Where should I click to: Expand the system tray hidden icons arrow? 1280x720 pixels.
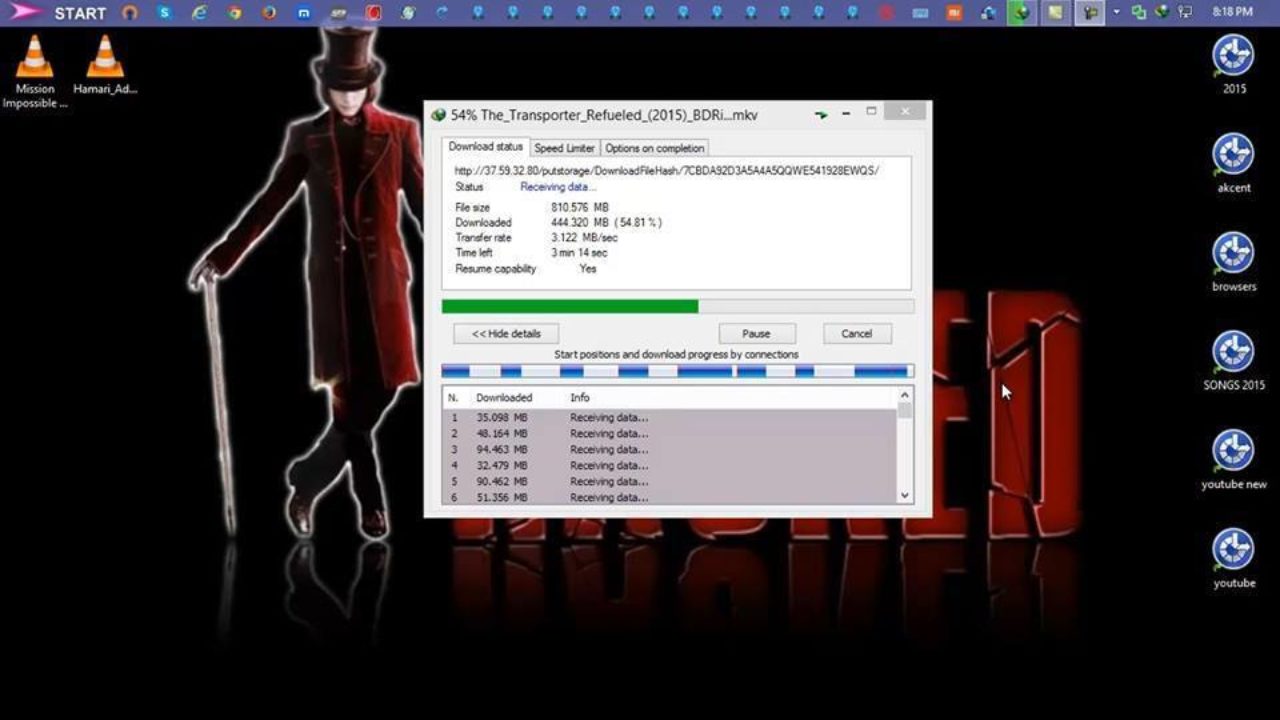(1116, 13)
